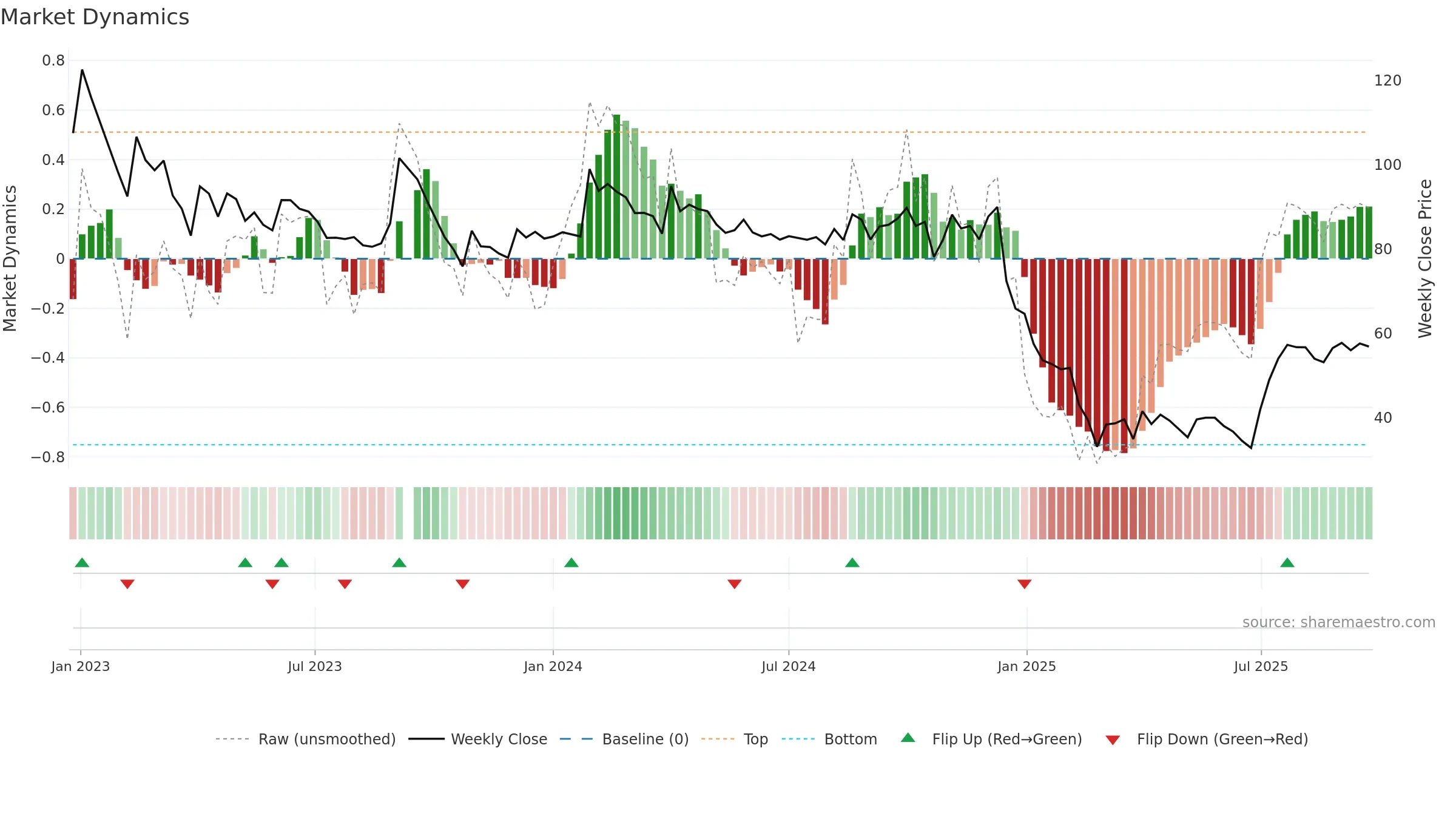
Task: Click the Jul 2024 x-axis label
Action: 789,667
